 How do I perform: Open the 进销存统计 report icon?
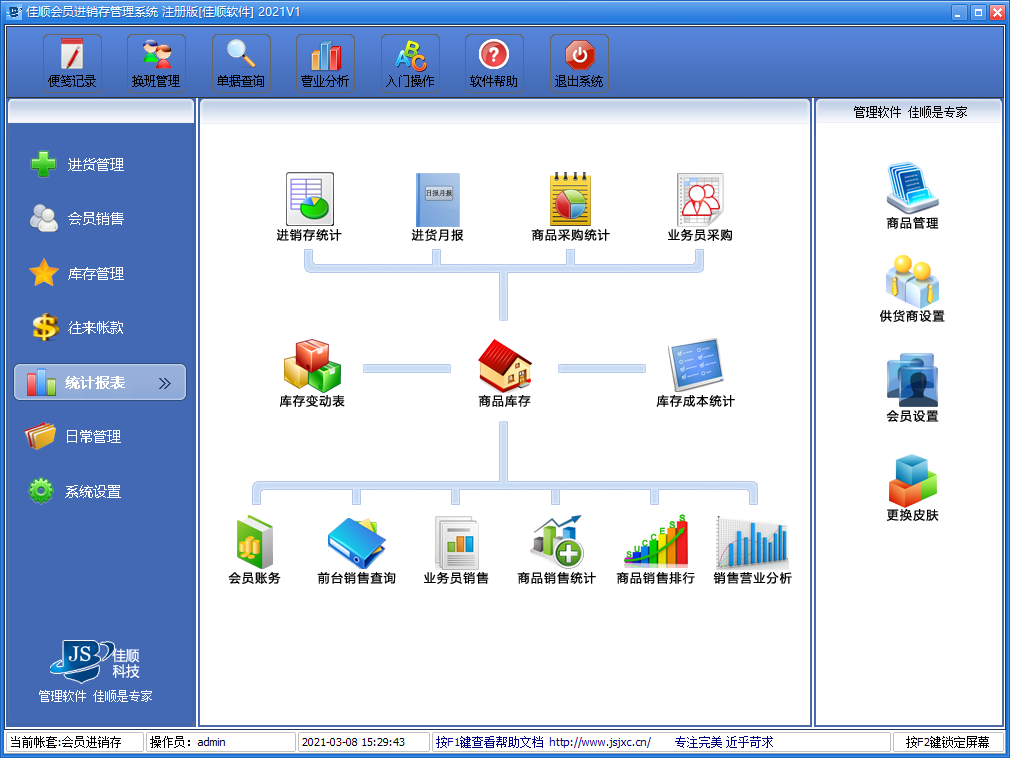(x=309, y=207)
